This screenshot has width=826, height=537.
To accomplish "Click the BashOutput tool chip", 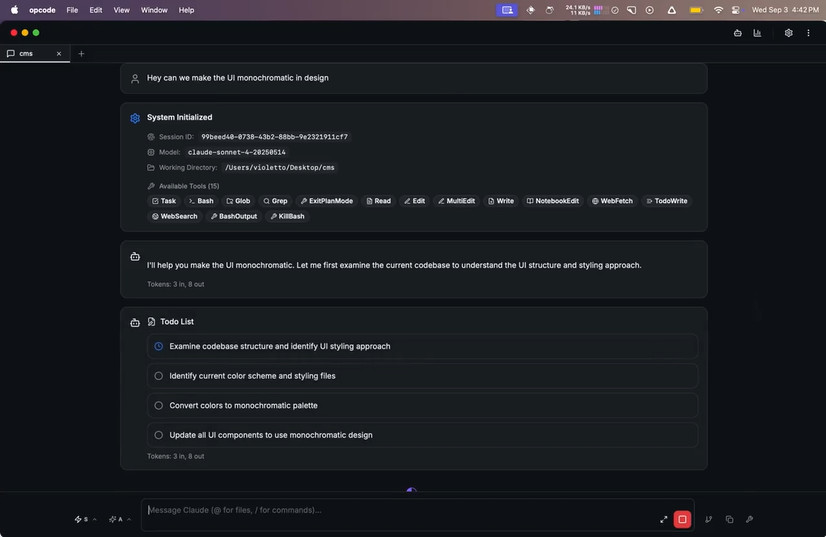I will pos(234,216).
